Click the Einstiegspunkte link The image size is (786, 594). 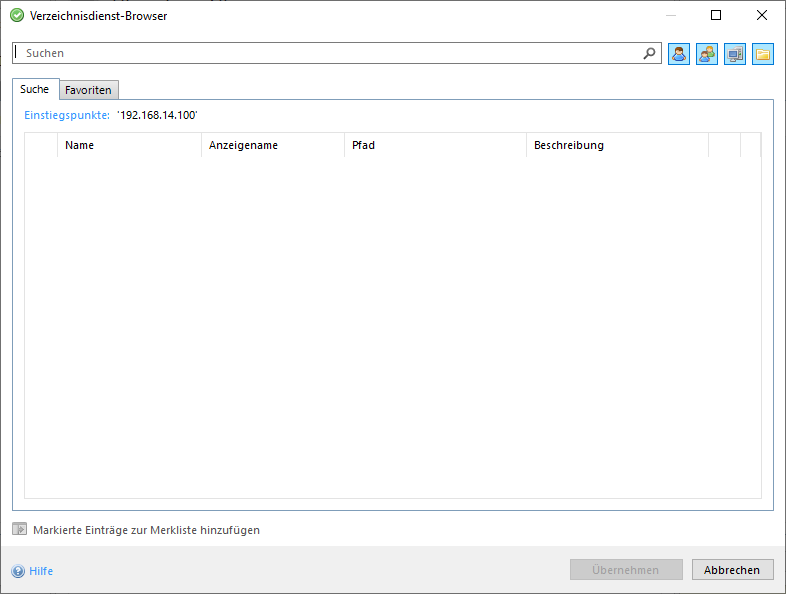67,115
